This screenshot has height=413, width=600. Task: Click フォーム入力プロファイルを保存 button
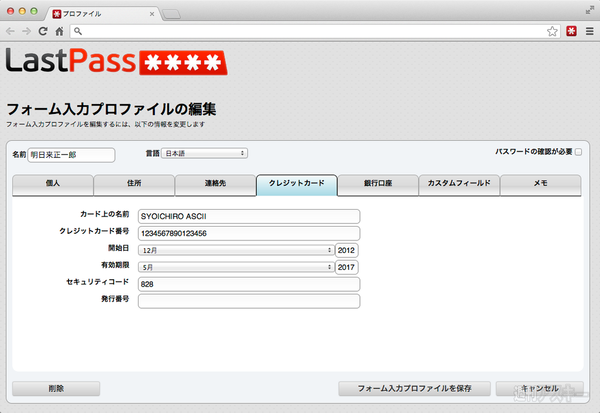414,389
